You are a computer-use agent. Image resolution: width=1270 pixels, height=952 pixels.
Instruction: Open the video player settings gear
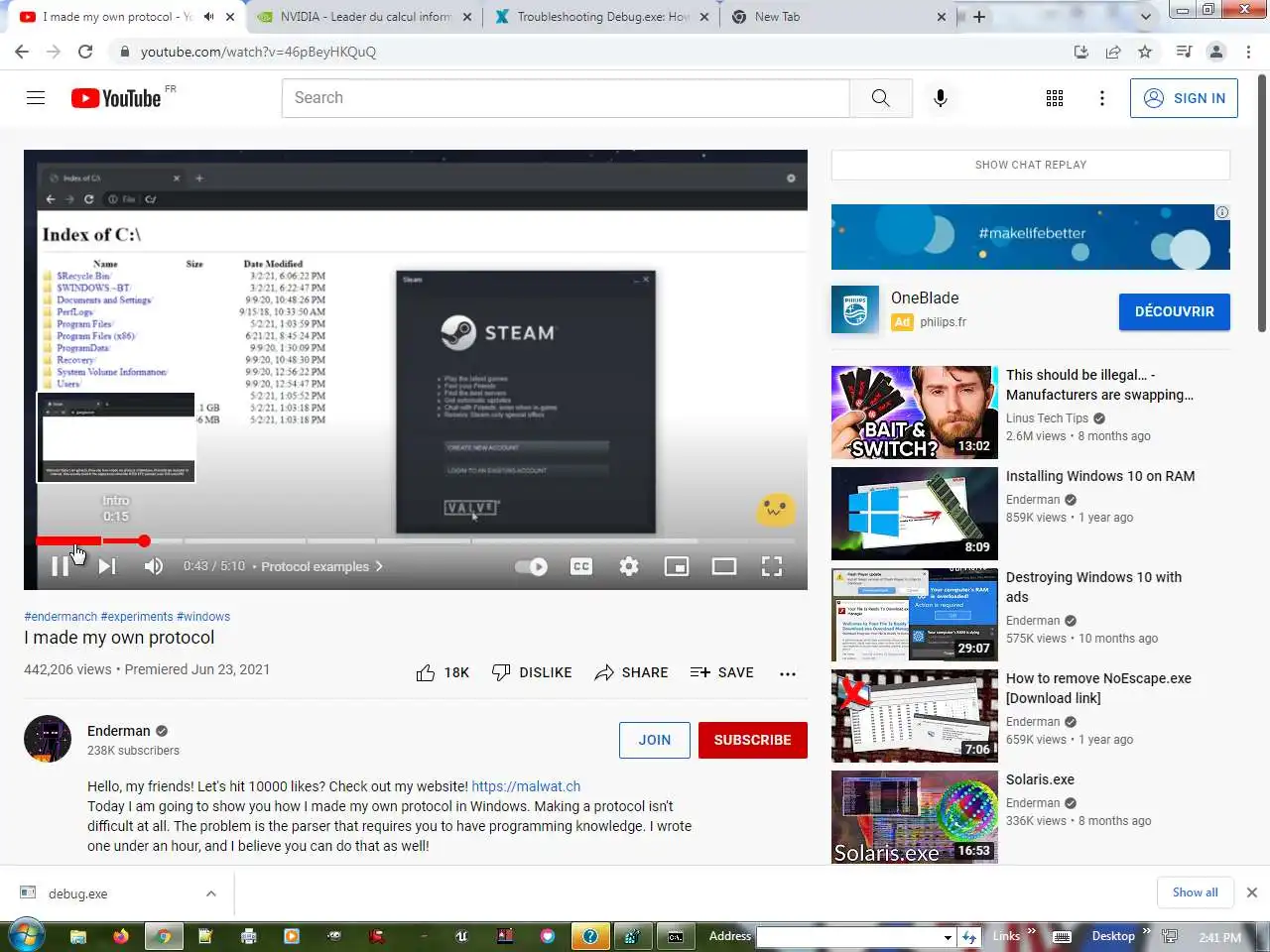pyautogui.click(x=629, y=566)
